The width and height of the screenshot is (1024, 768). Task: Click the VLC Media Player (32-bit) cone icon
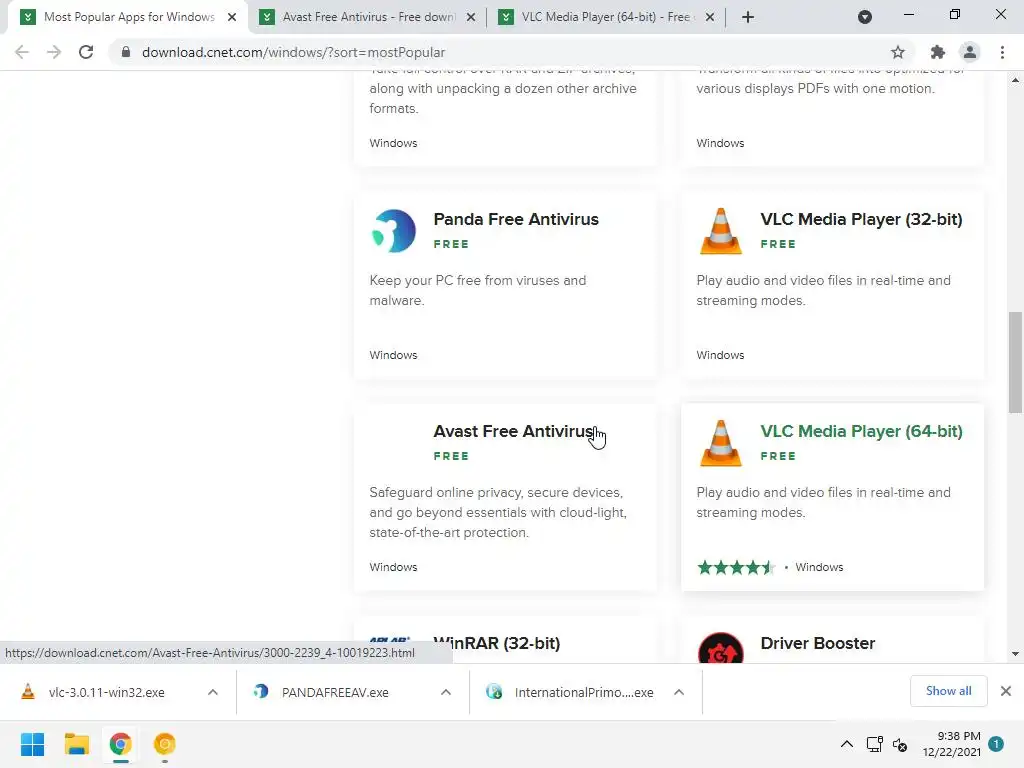point(720,231)
